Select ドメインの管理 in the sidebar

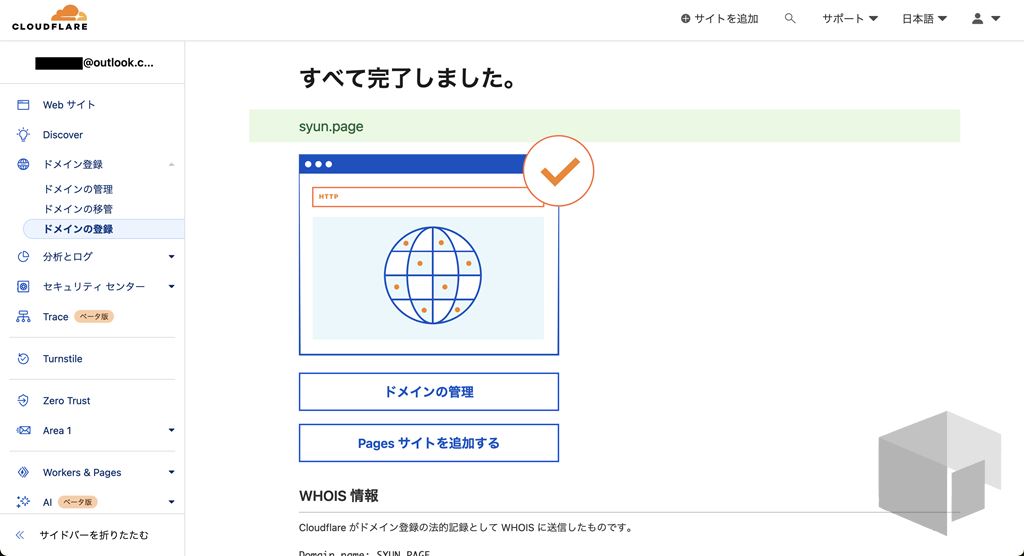click(78, 189)
